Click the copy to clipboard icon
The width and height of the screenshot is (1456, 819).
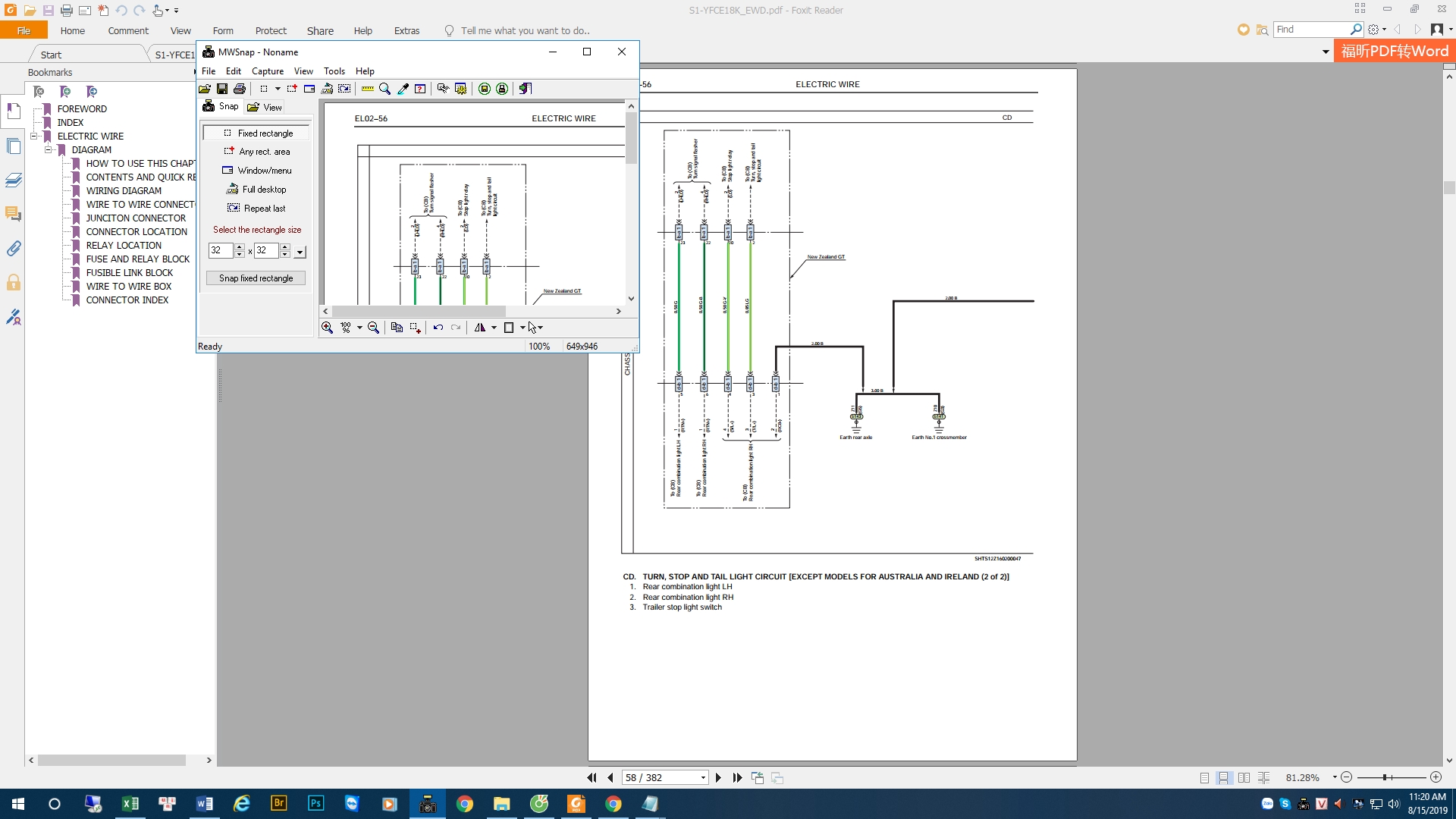point(397,328)
